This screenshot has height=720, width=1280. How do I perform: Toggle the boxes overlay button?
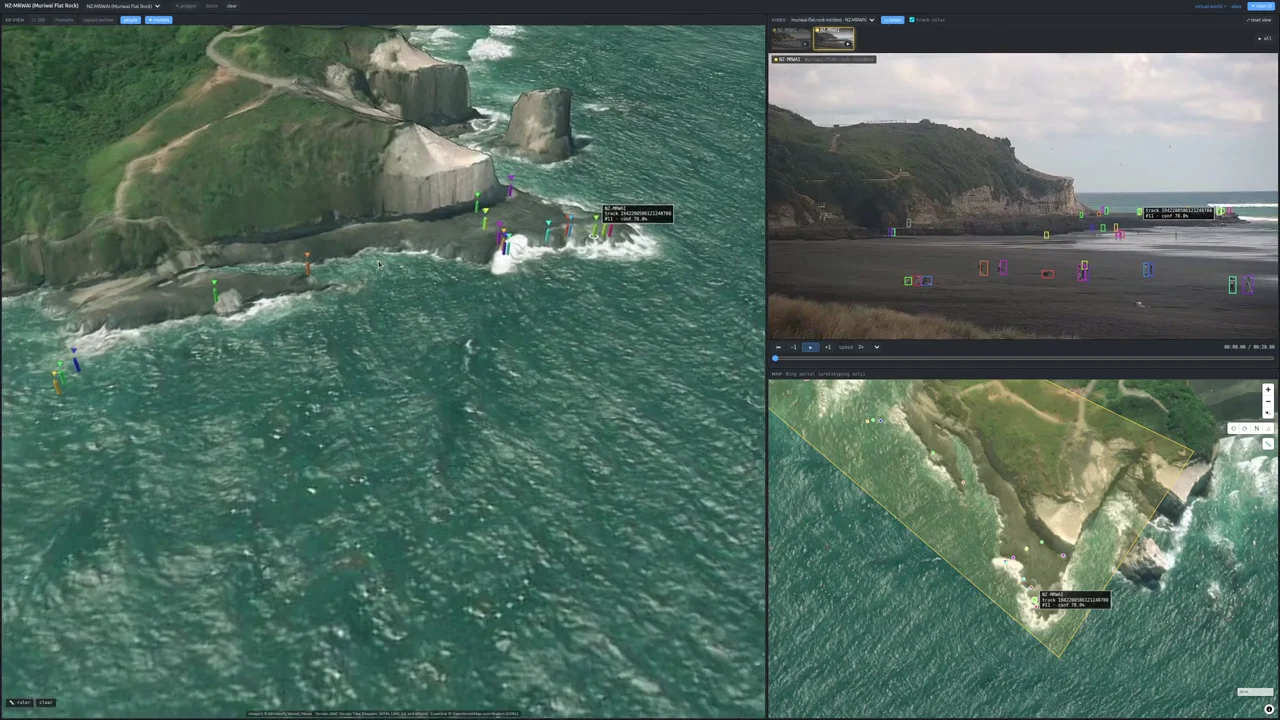[x=892, y=20]
